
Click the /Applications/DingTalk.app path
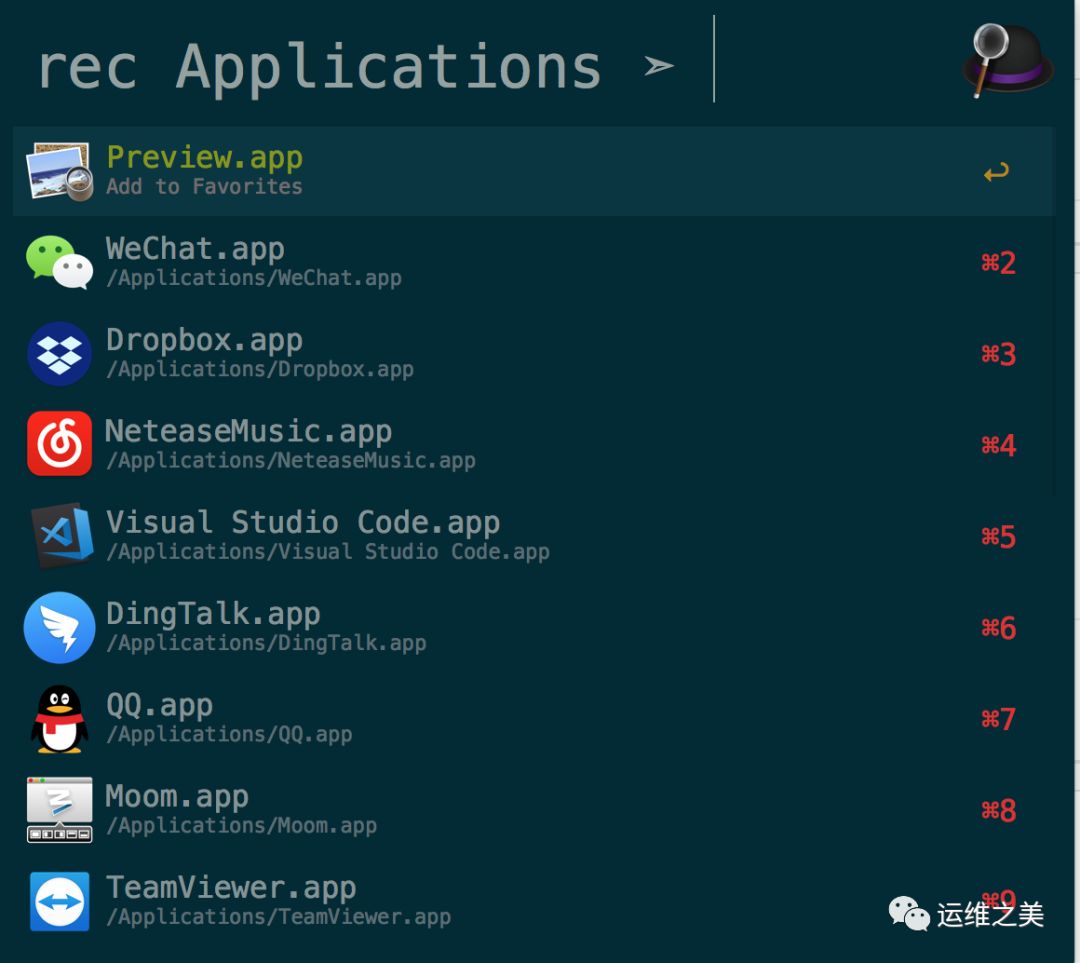pos(266,643)
